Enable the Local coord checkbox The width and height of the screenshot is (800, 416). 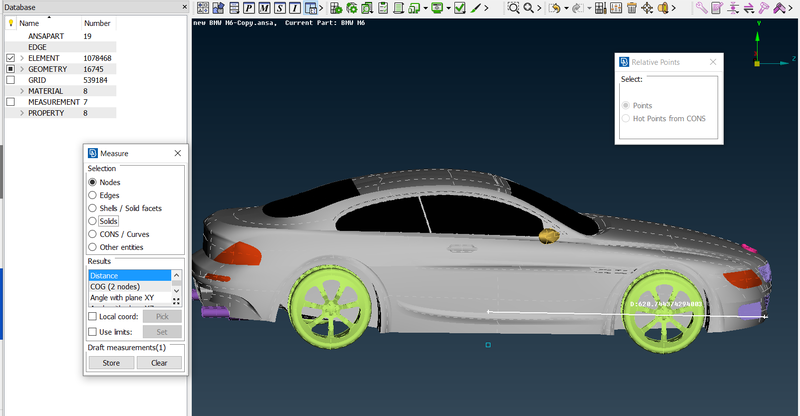coord(92,316)
